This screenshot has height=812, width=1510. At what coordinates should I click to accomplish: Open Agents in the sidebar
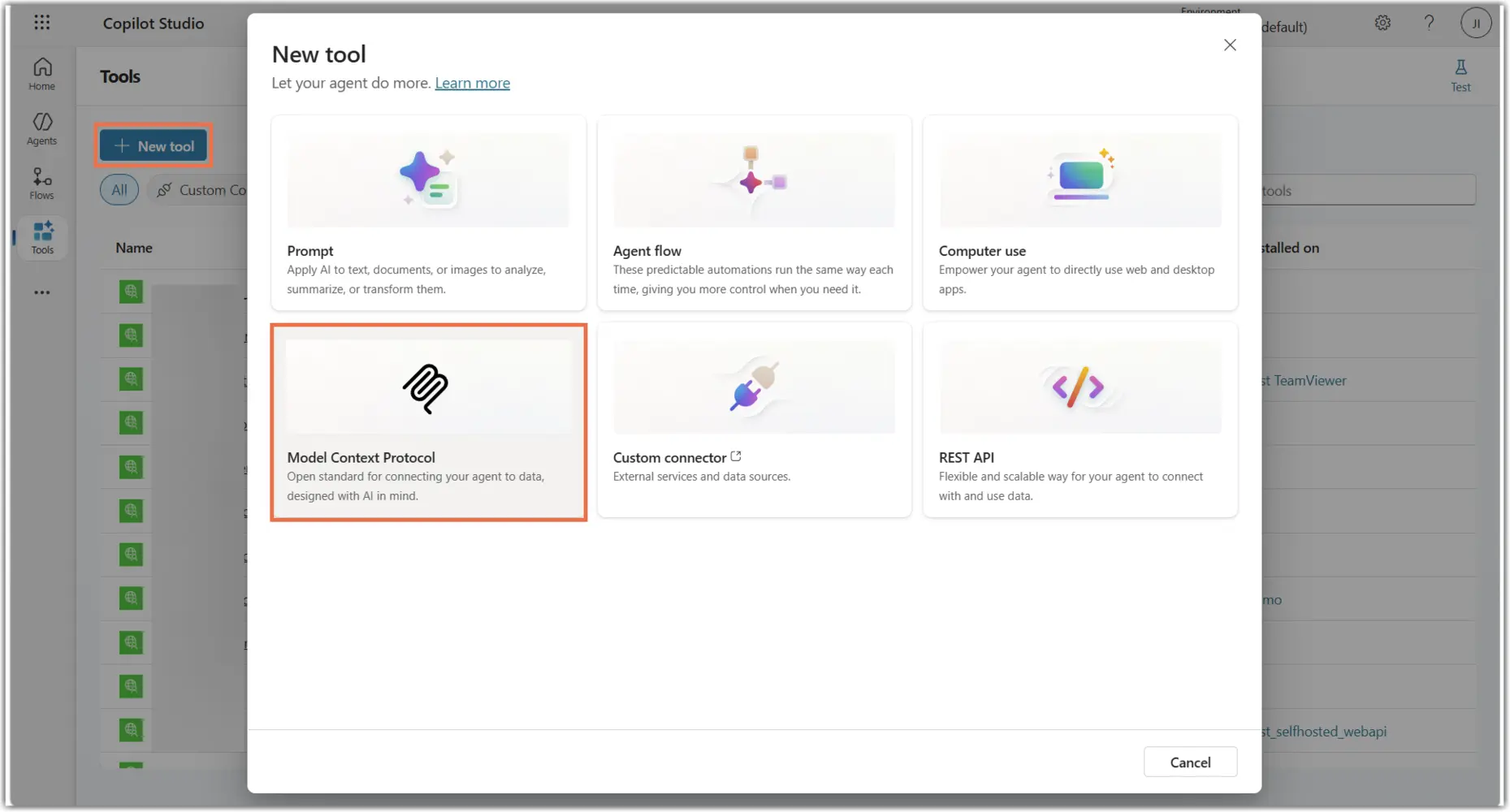point(42,129)
